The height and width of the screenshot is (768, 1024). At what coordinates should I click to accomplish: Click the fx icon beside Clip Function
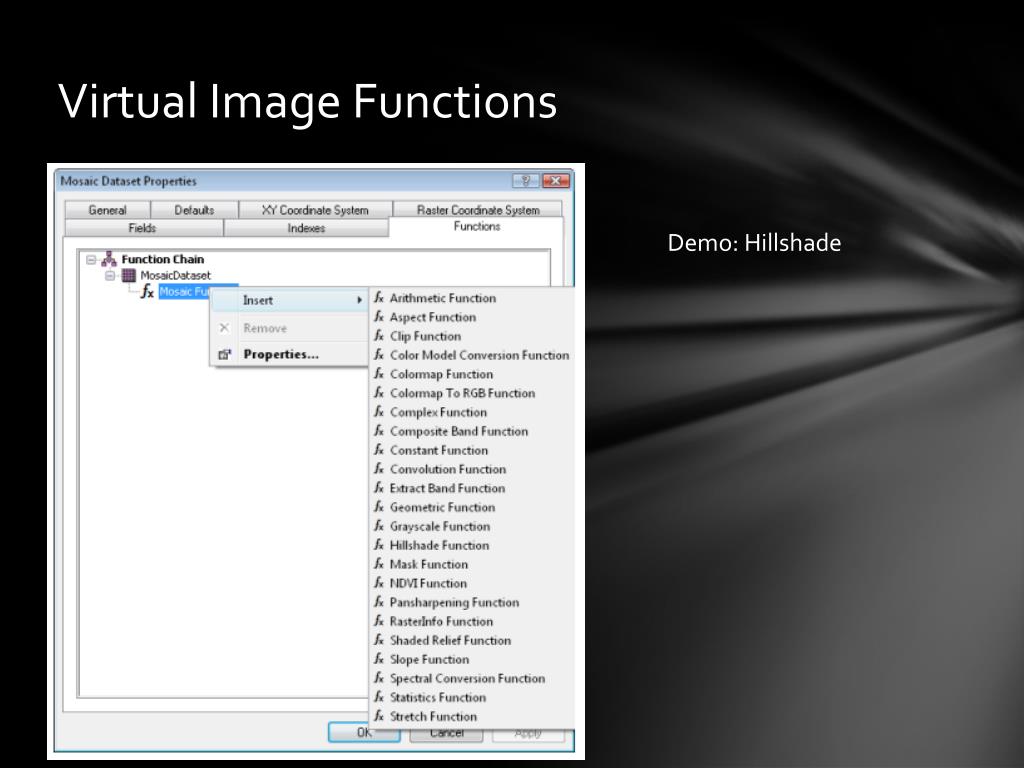pos(379,336)
